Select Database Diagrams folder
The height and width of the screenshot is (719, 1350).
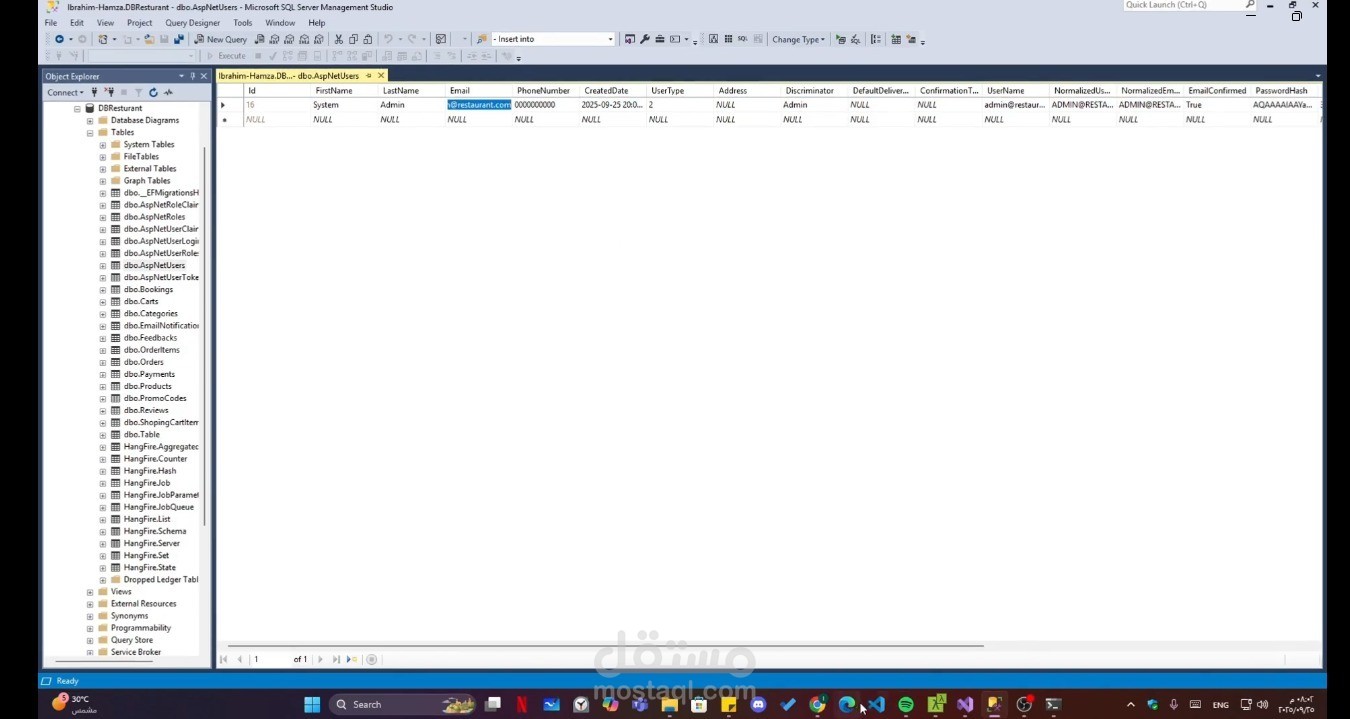pyautogui.click(x=145, y=120)
